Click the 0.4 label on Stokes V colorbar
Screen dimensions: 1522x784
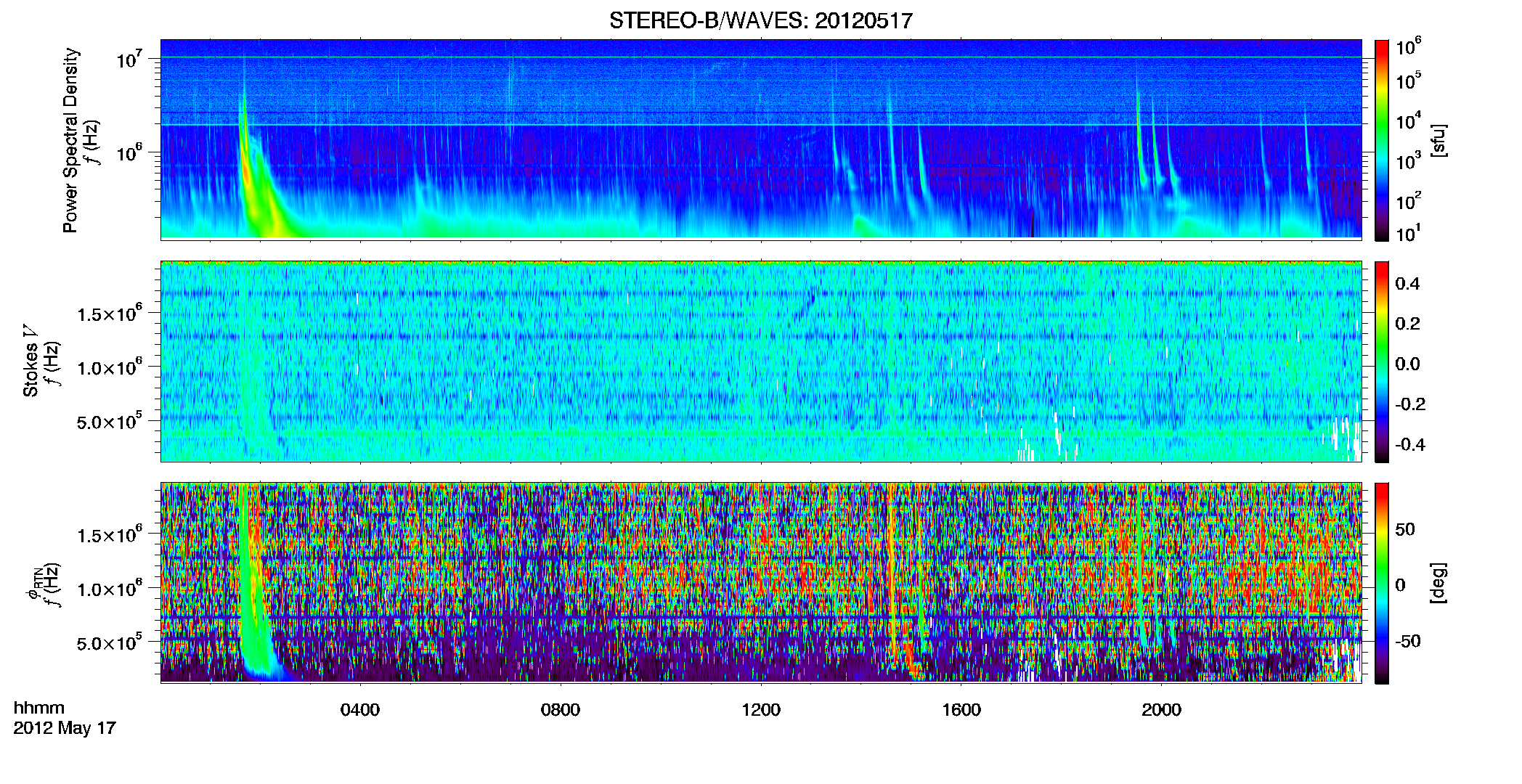[x=1407, y=284]
